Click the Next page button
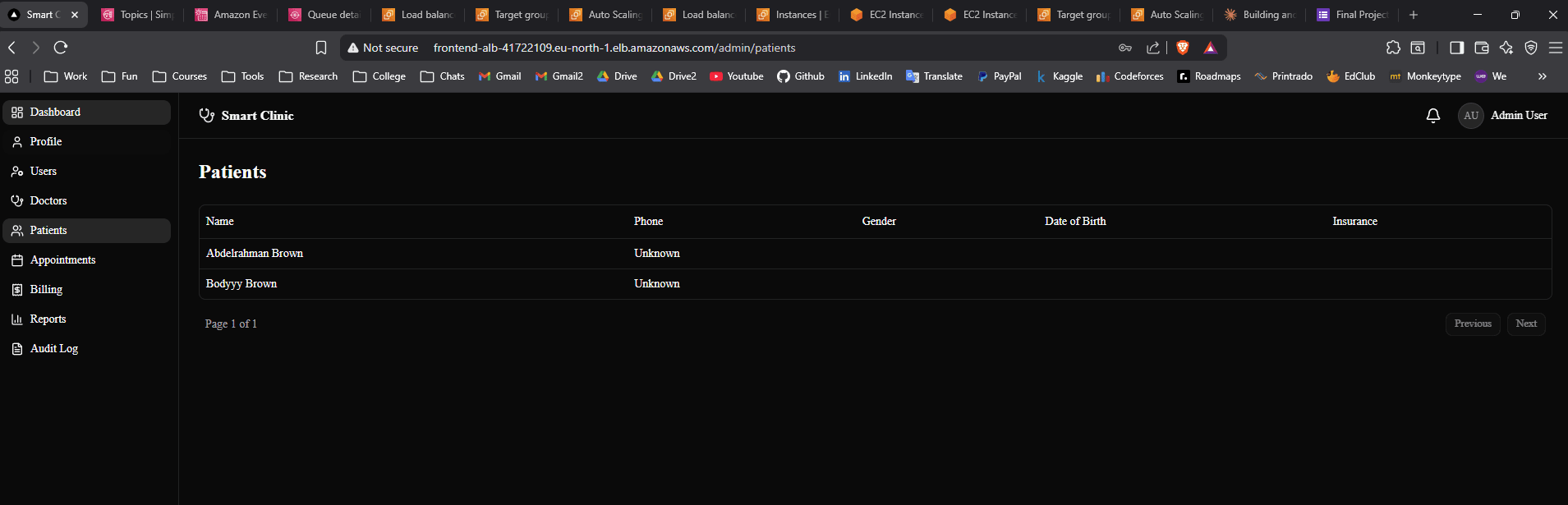The width and height of the screenshot is (1568, 505). coord(1526,324)
